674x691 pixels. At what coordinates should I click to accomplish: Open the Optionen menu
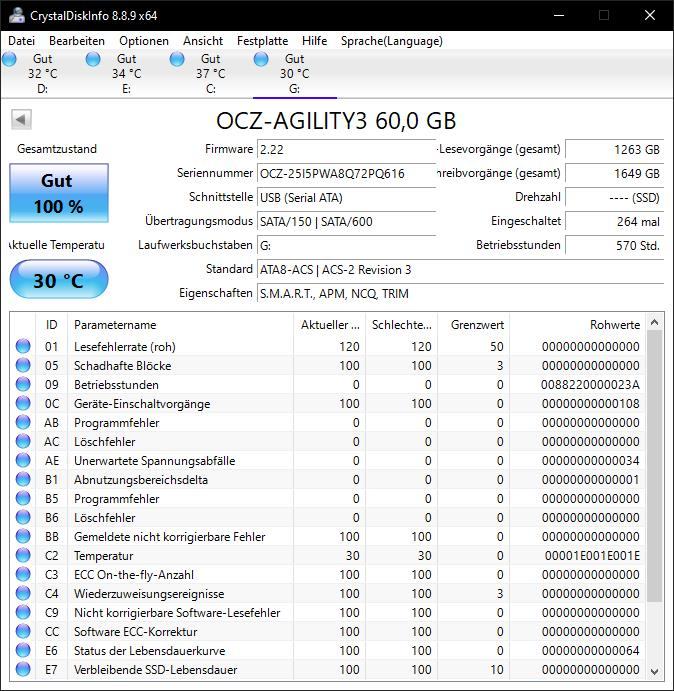(x=144, y=41)
